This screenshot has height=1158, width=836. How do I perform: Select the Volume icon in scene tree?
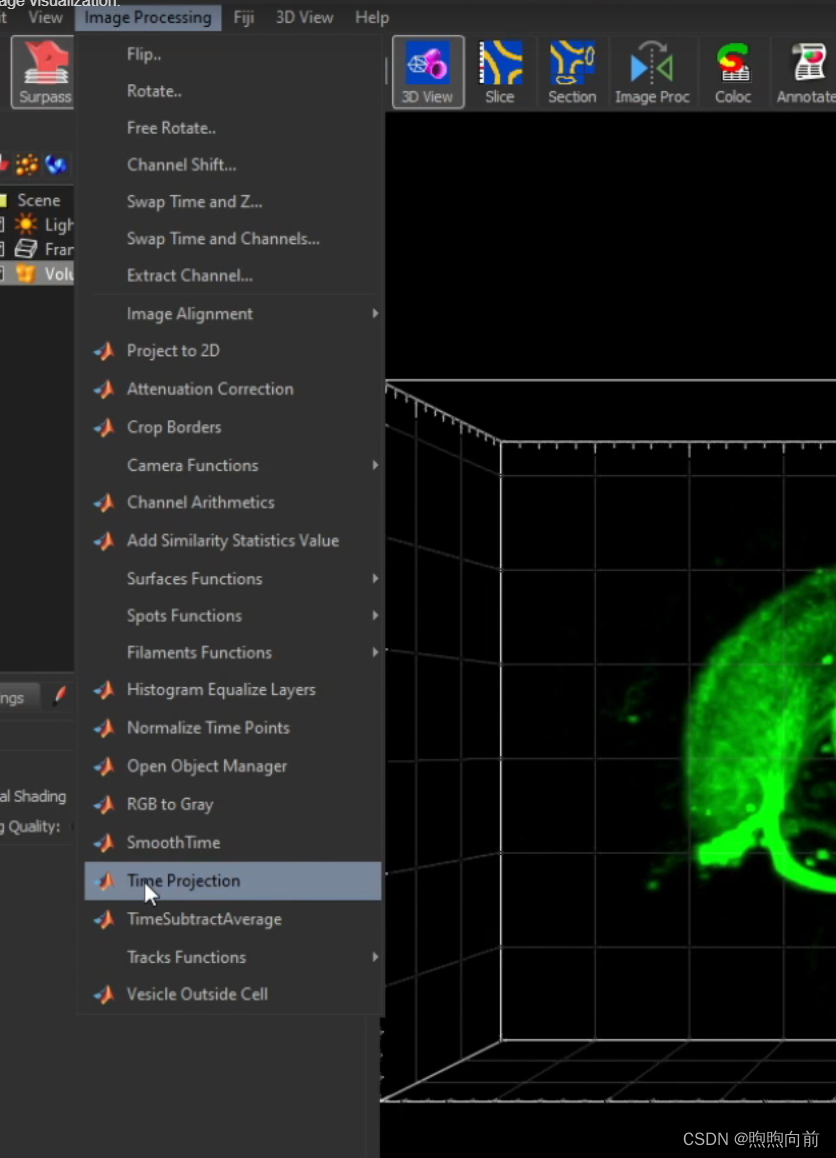click(x=26, y=274)
